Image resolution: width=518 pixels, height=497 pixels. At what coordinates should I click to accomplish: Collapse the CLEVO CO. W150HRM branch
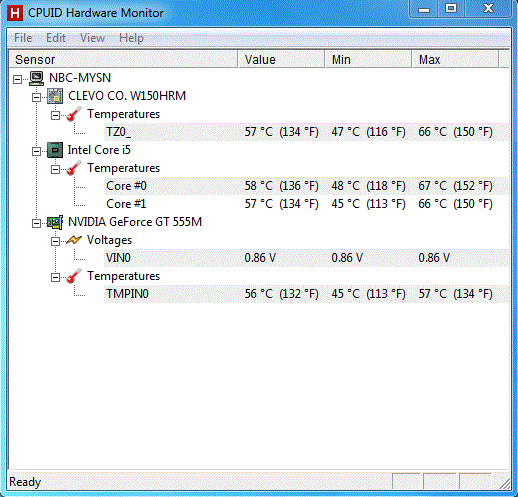(36, 97)
